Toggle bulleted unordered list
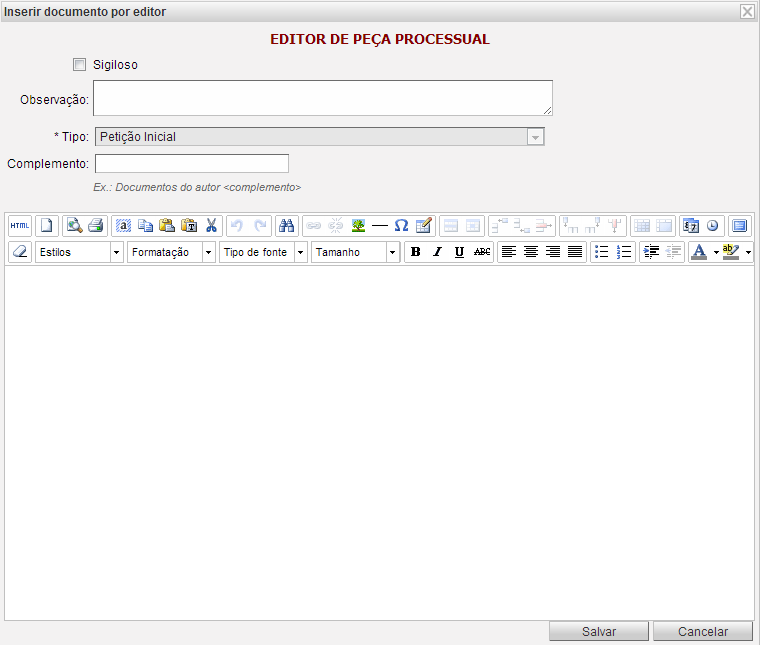This screenshot has height=645, width=760. [602, 252]
